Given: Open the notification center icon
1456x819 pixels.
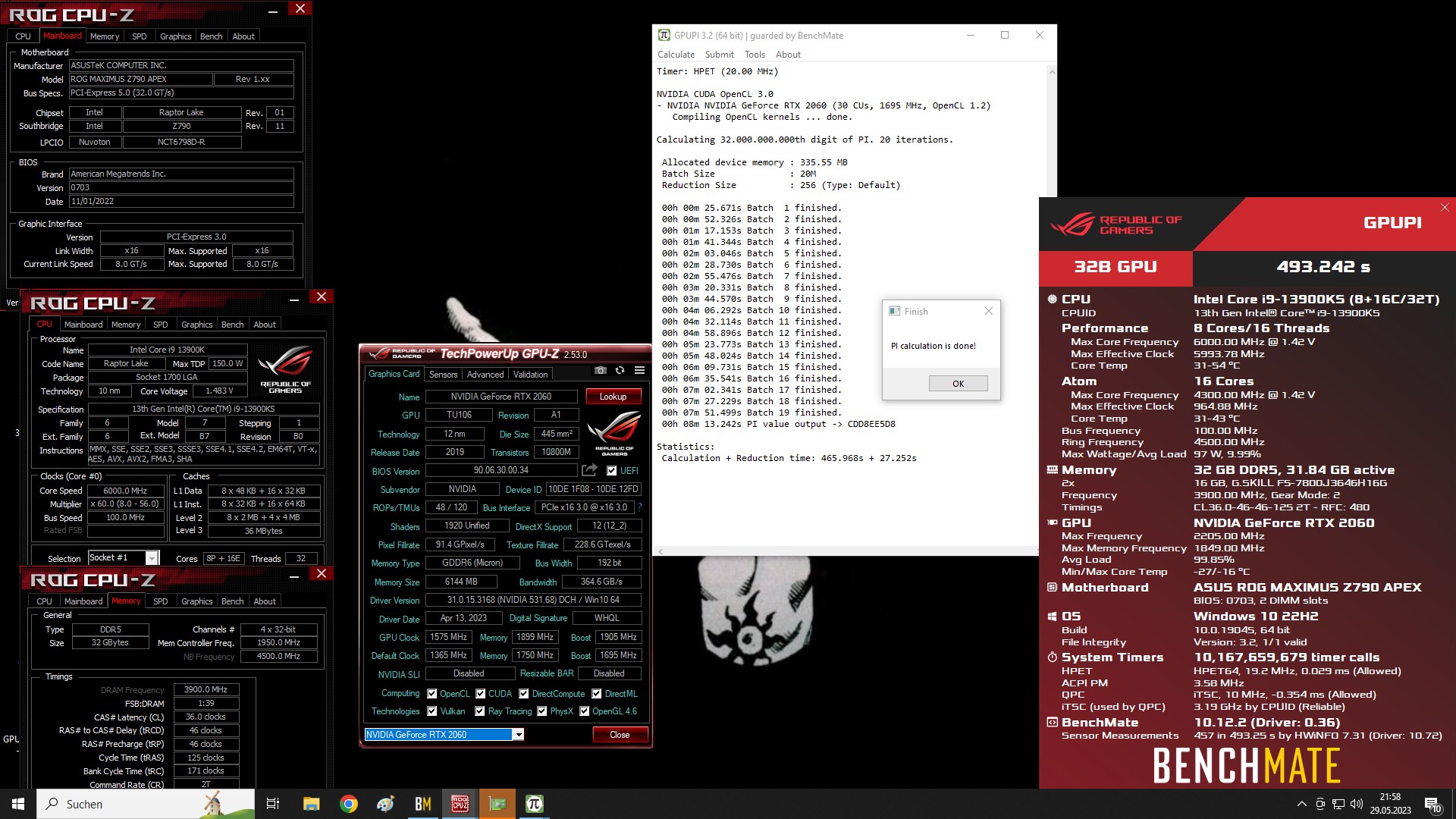Looking at the screenshot, I should [1432, 804].
